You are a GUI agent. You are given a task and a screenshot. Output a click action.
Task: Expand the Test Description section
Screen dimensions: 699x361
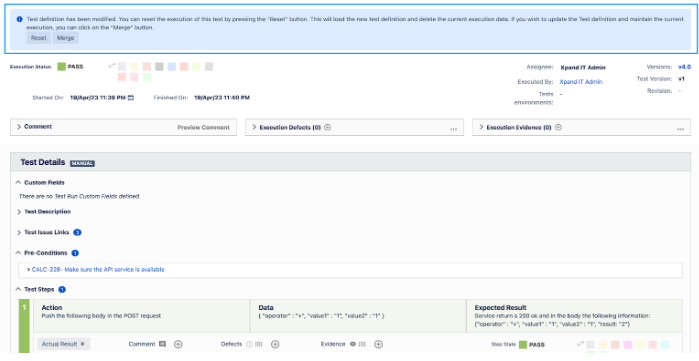[19, 212]
